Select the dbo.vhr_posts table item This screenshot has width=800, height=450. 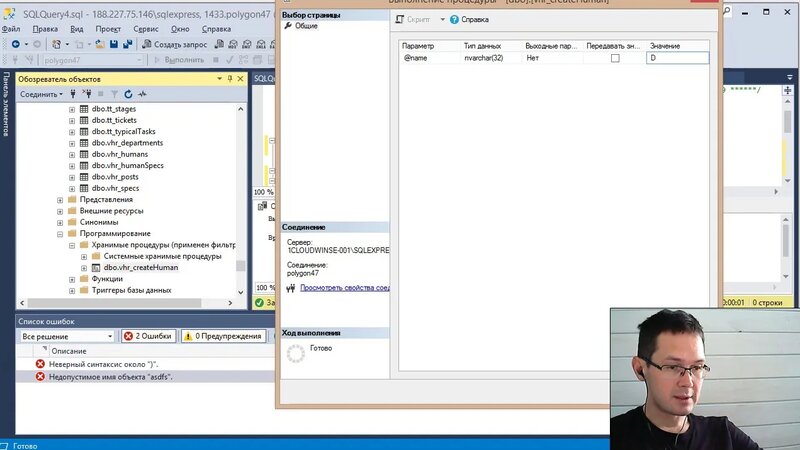click(115, 177)
